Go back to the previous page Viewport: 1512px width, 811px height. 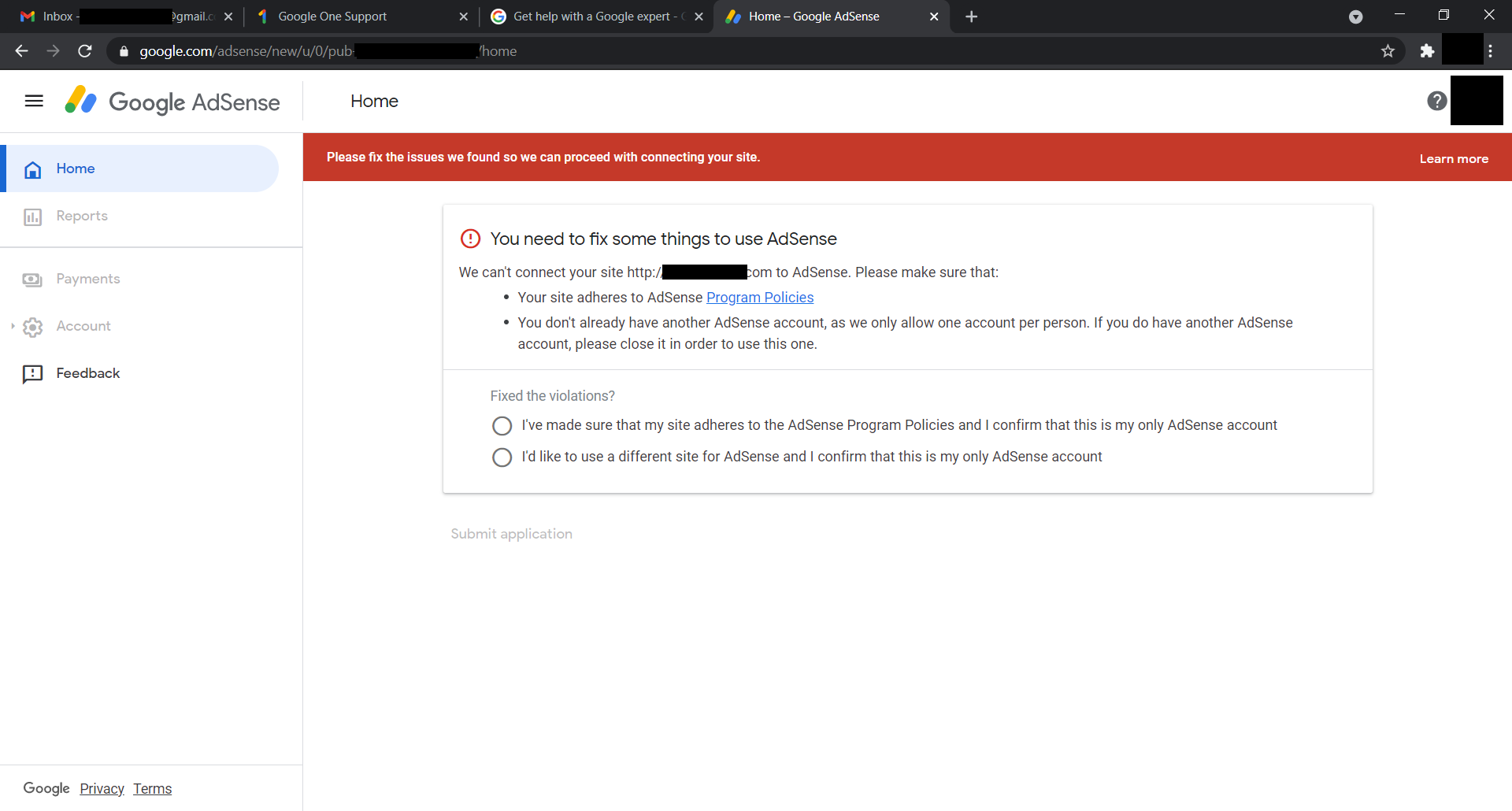coord(21,51)
